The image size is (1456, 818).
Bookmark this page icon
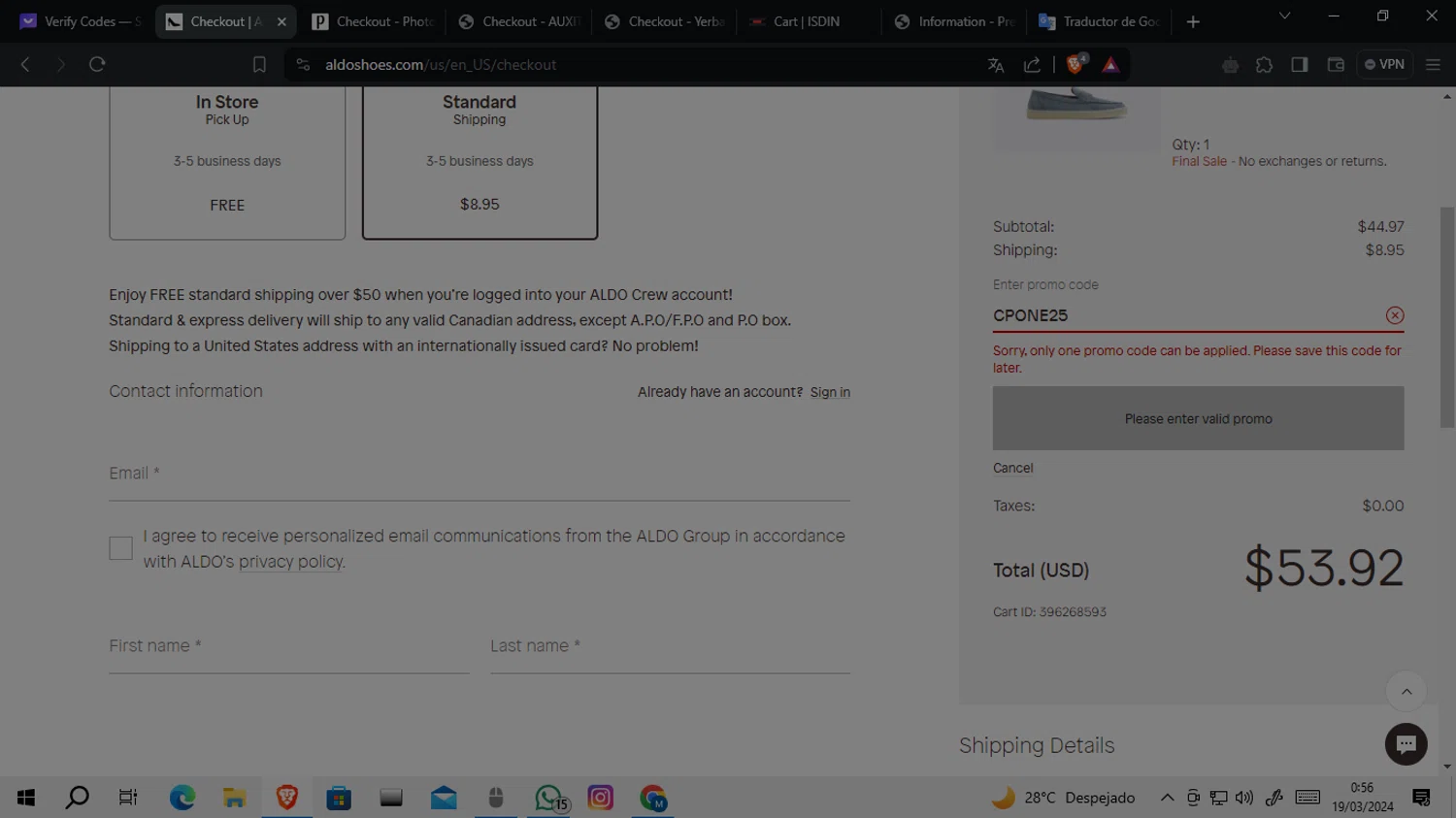pyautogui.click(x=259, y=65)
